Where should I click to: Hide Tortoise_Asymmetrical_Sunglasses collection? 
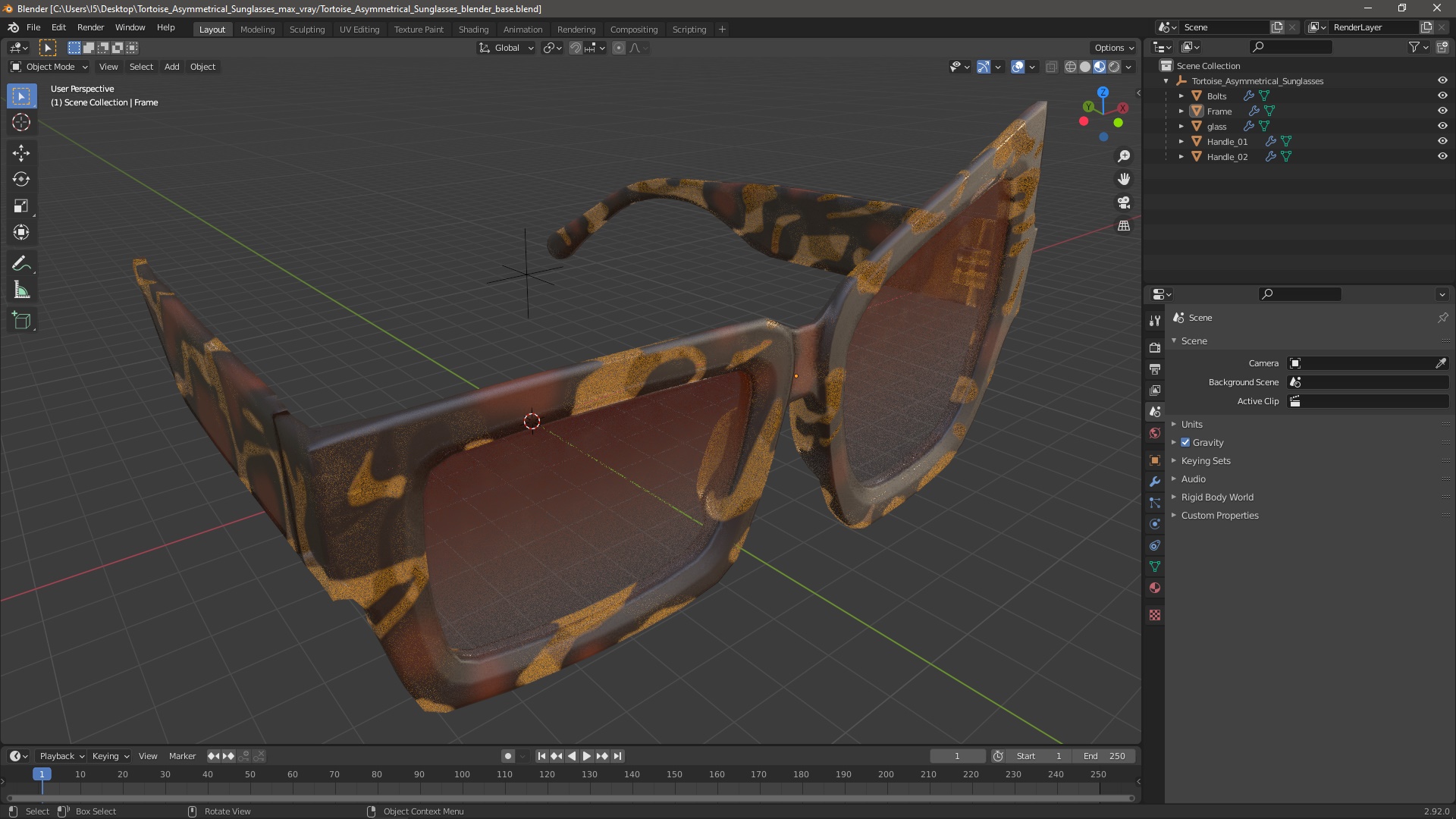(1442, 80)
